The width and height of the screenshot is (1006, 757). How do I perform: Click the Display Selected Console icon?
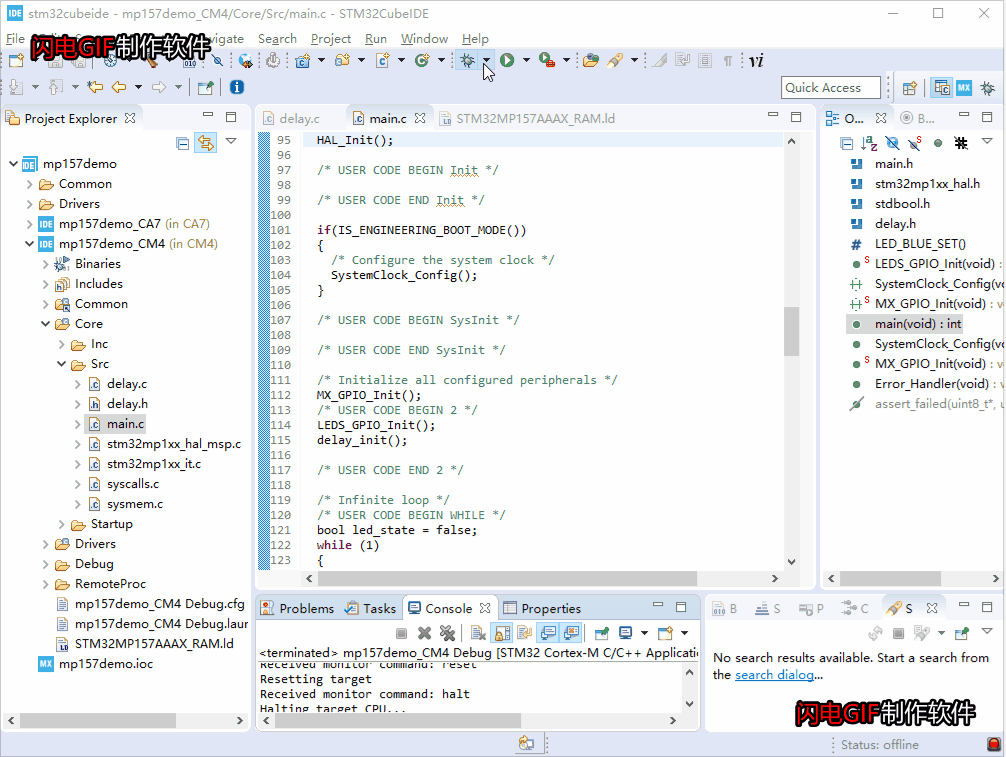pos(626,633)
